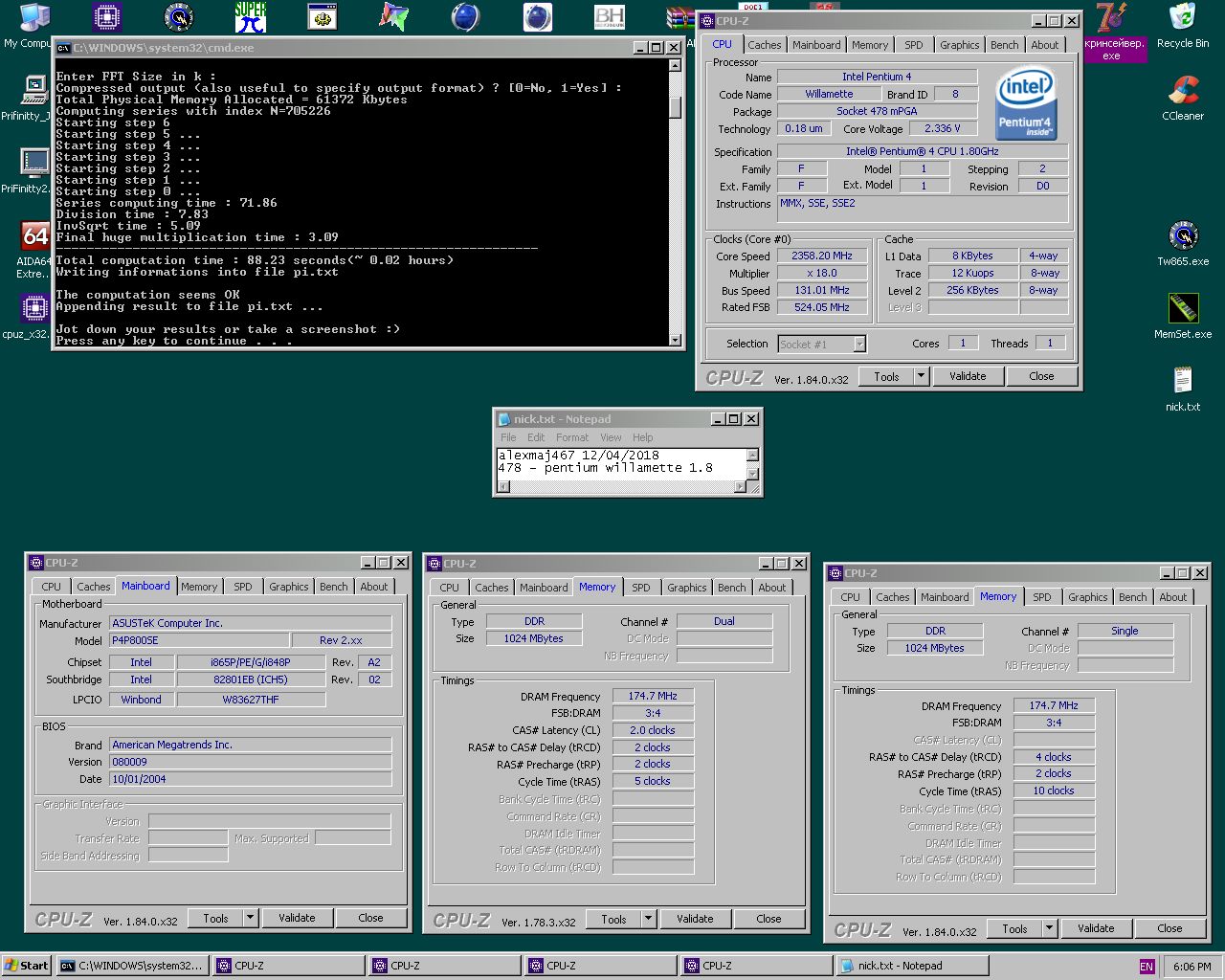Expand Tools dropdown arrow in top CPU-Z window
The image size is (1225, 980).
point(922,376)
